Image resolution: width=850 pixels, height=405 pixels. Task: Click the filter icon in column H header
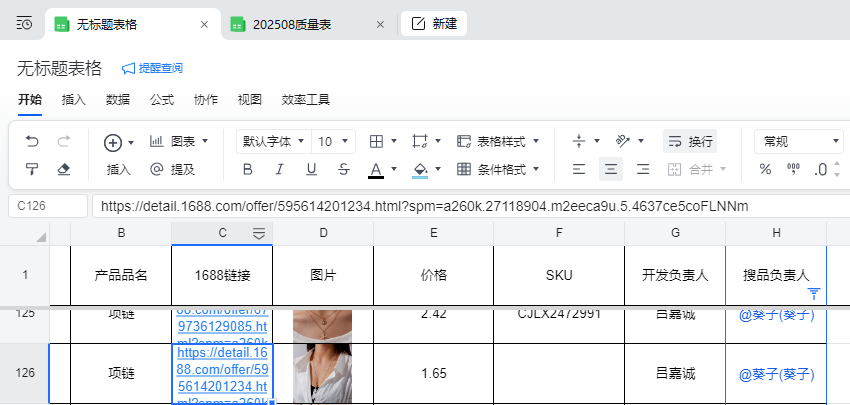814,293
